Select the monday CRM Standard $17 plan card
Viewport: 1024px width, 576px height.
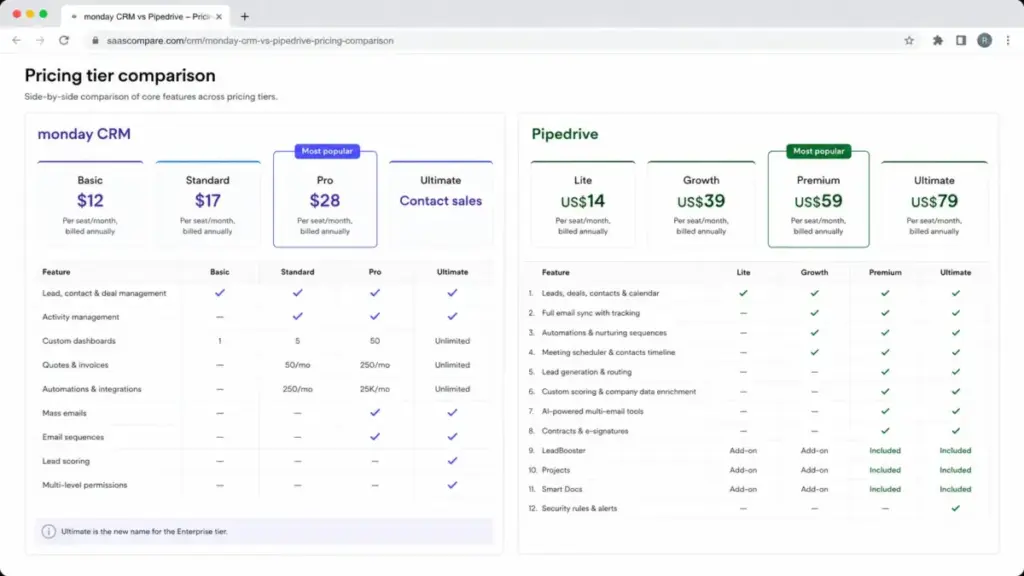208,204
